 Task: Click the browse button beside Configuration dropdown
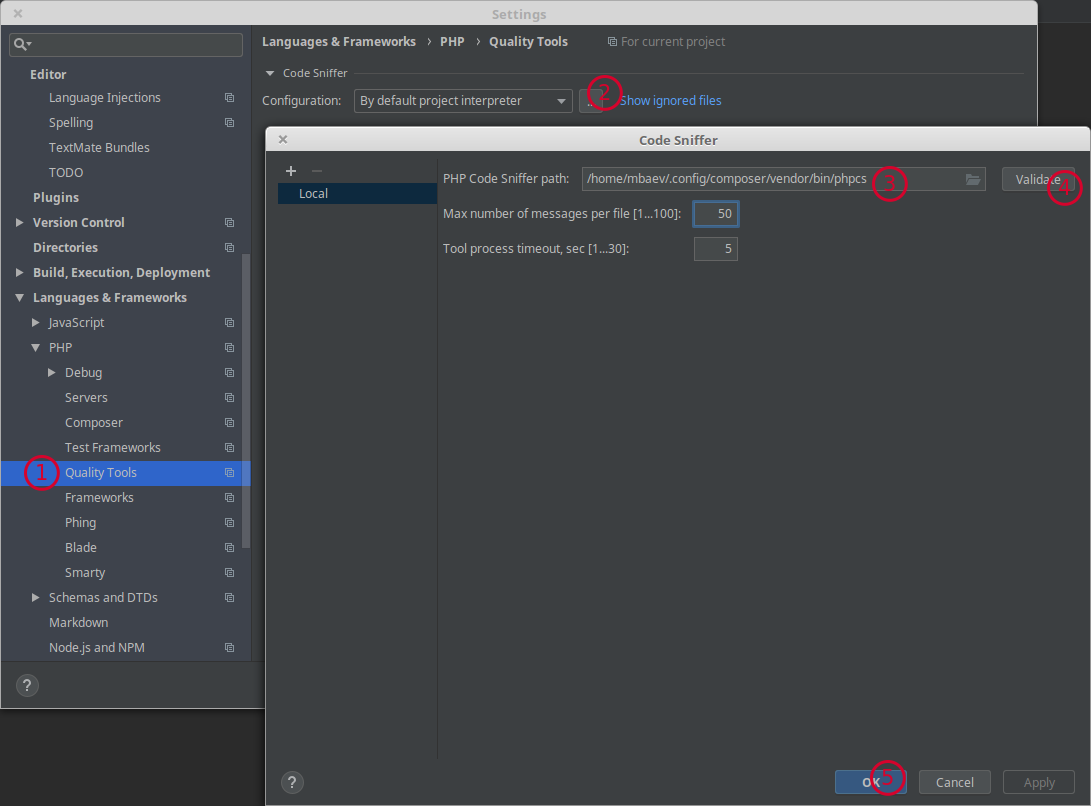tap(591, 101)
